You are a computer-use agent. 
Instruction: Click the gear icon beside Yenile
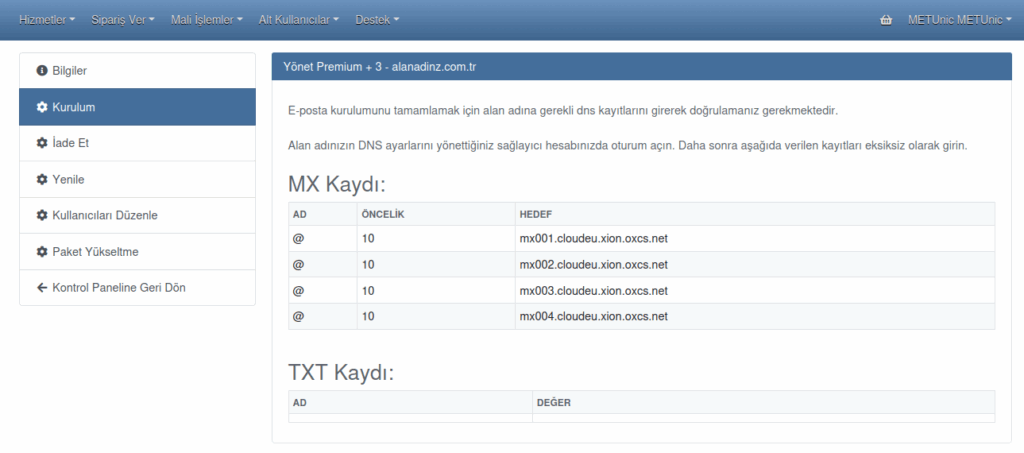click(x=42, y=179)
